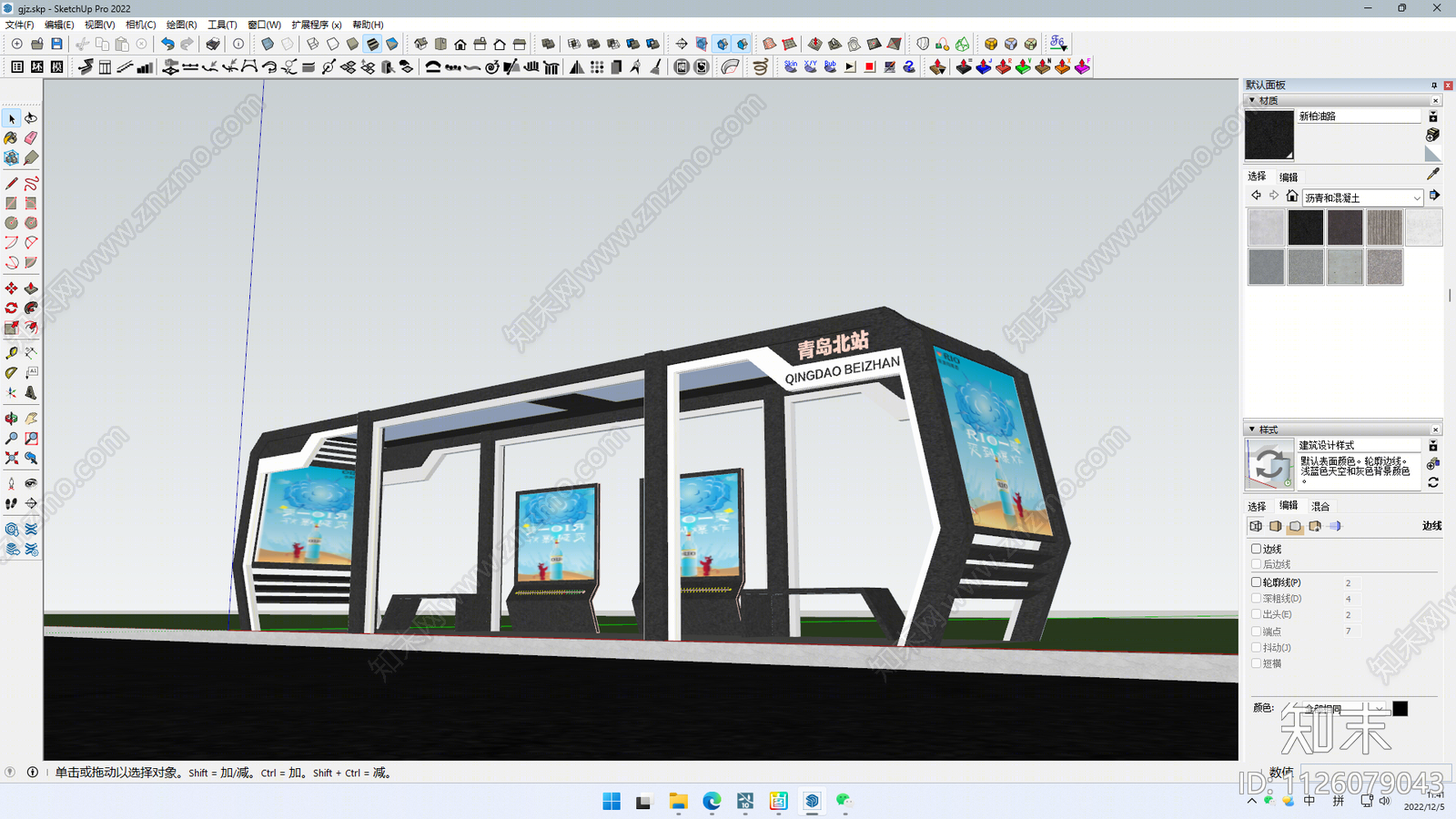Click the Stop red square plugin icon
This screenshot has height=819, width=1456.
(x=870, y=66)
